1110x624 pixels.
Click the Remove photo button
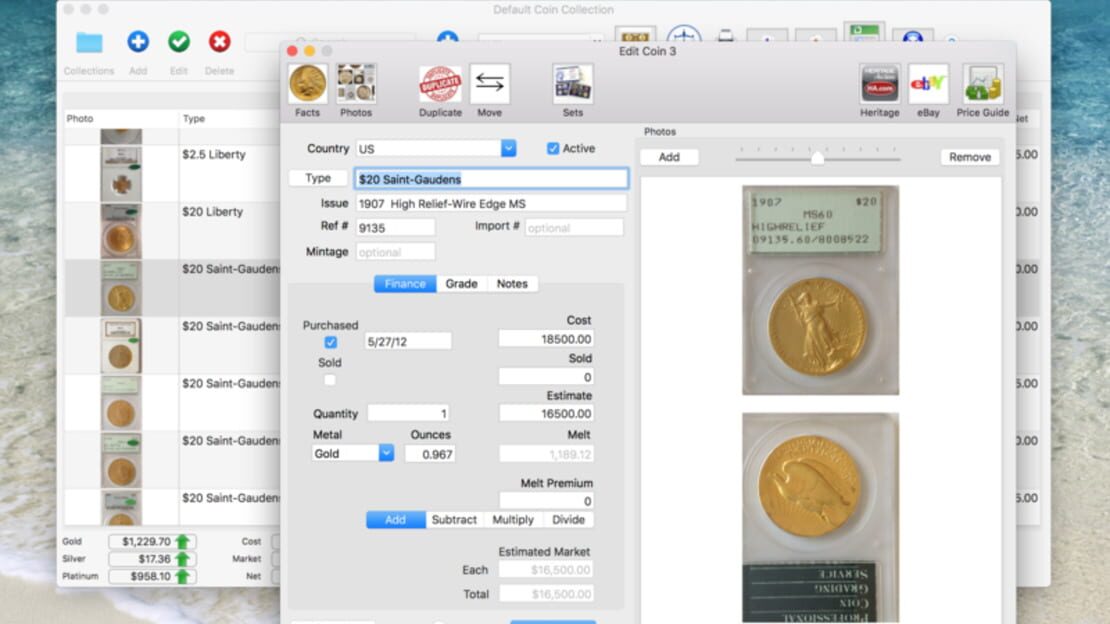(970, 157)
